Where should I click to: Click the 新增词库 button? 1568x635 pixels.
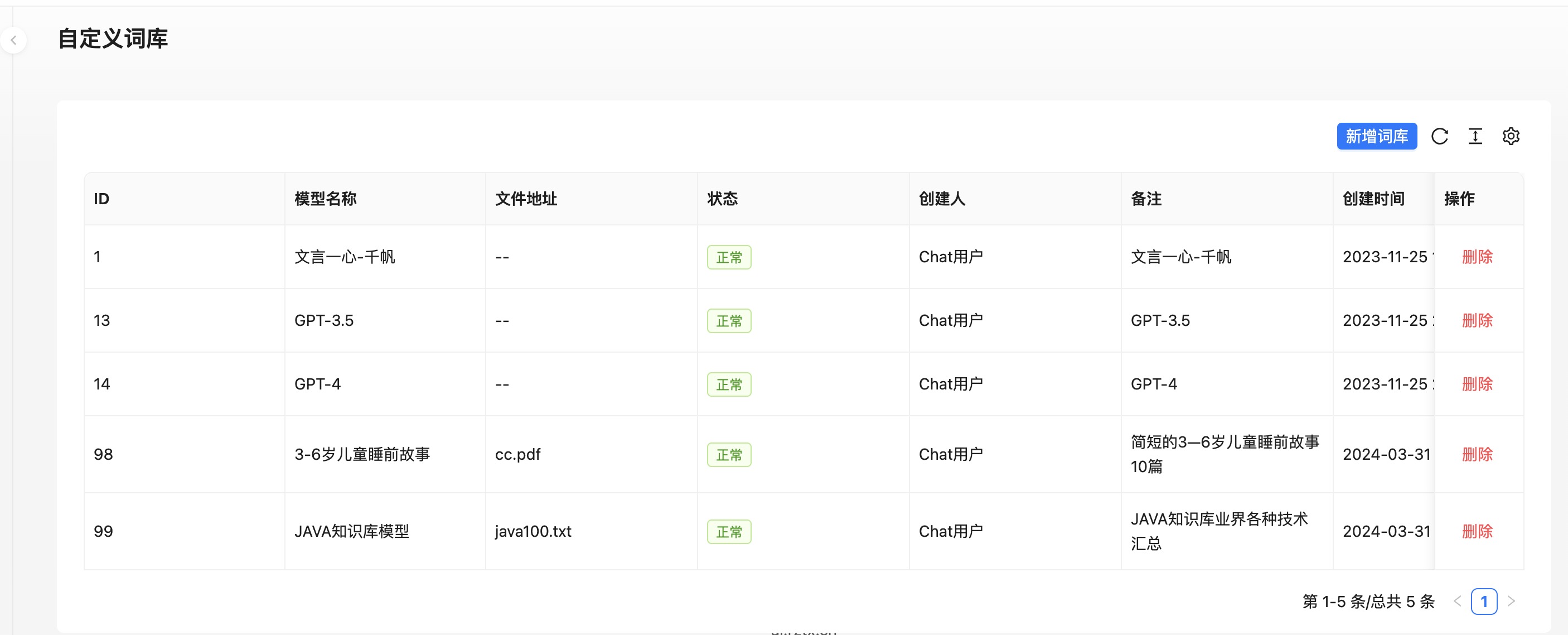click(x=1376, y=136)
